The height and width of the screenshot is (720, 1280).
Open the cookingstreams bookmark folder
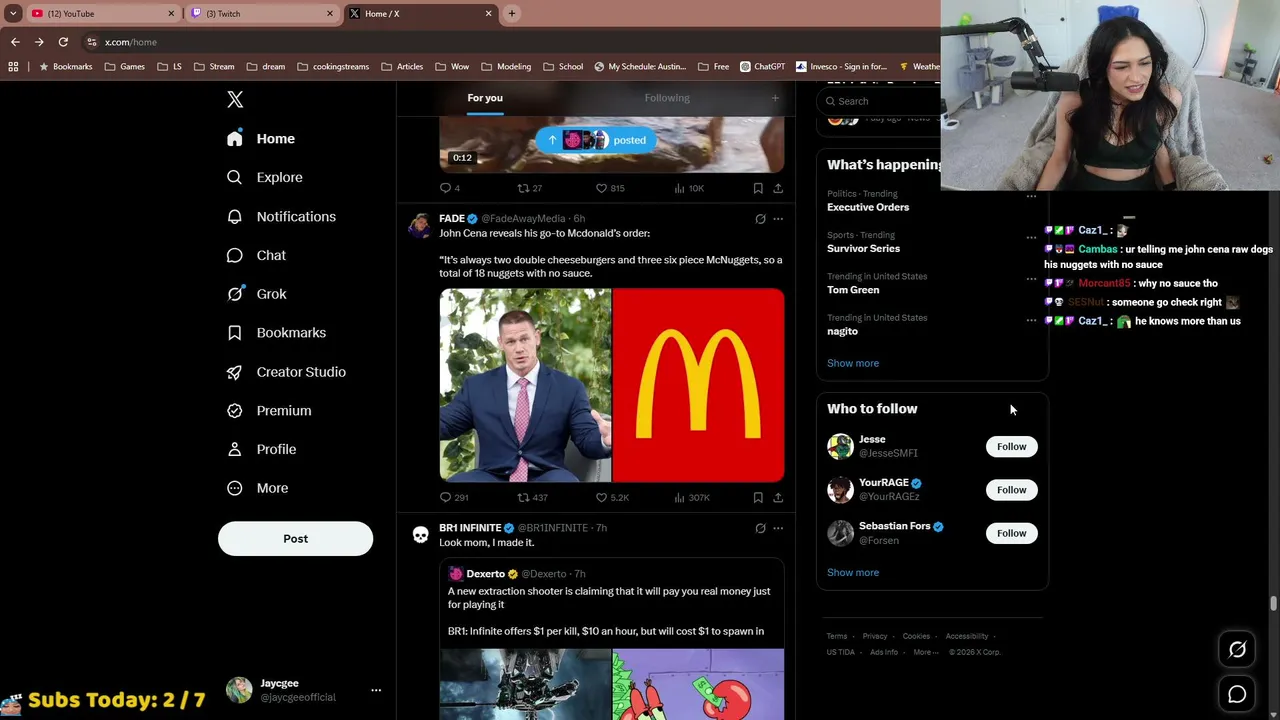333,67
